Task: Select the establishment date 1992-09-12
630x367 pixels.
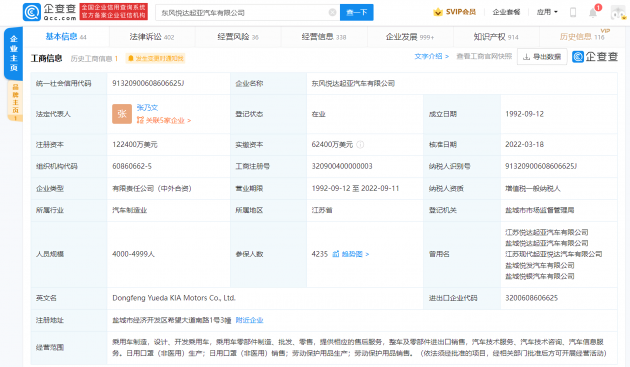Action: pyautogui.click(x=524, y=114)
